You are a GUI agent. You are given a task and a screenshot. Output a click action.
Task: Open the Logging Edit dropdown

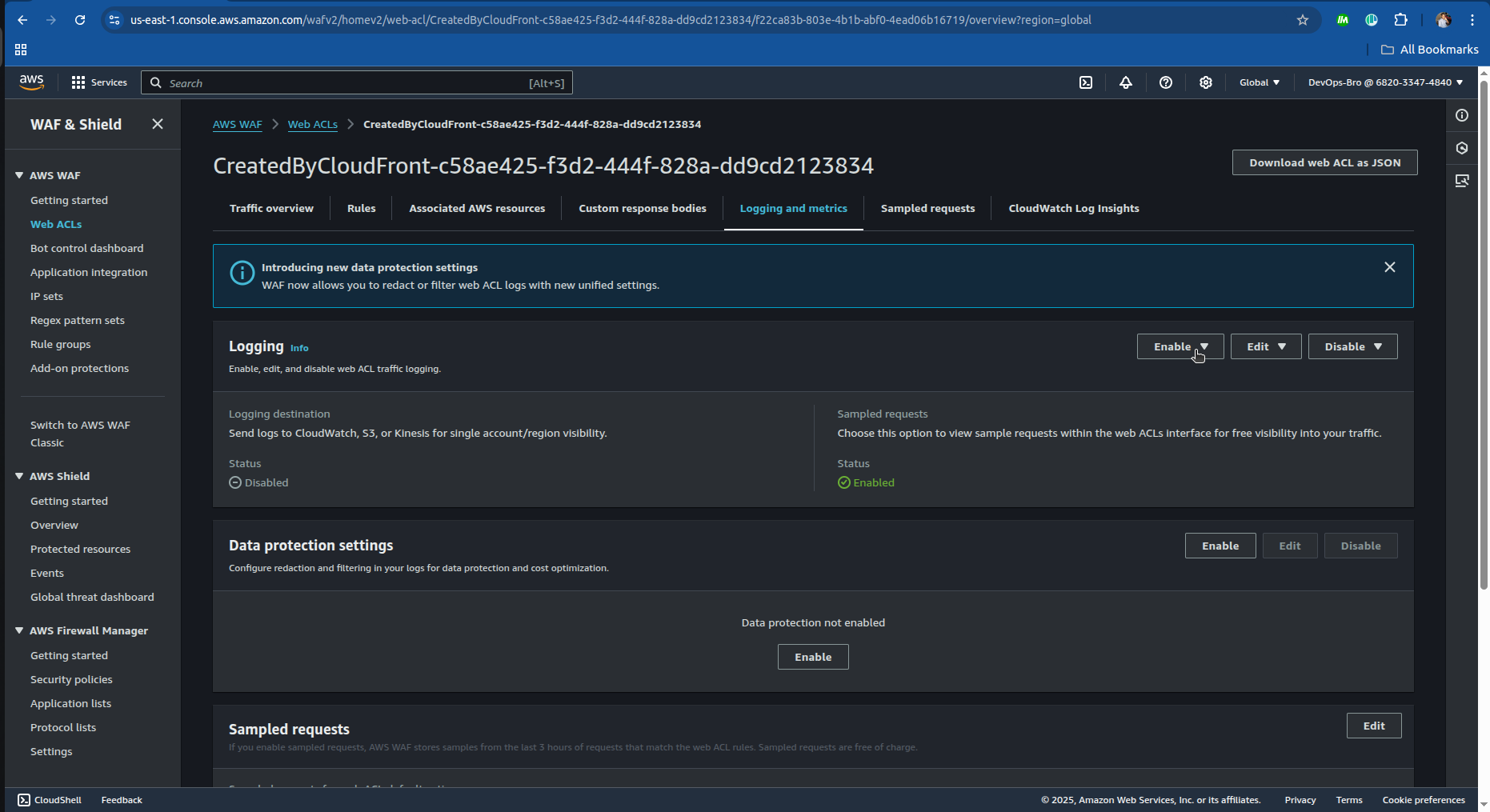(1266, 346)
